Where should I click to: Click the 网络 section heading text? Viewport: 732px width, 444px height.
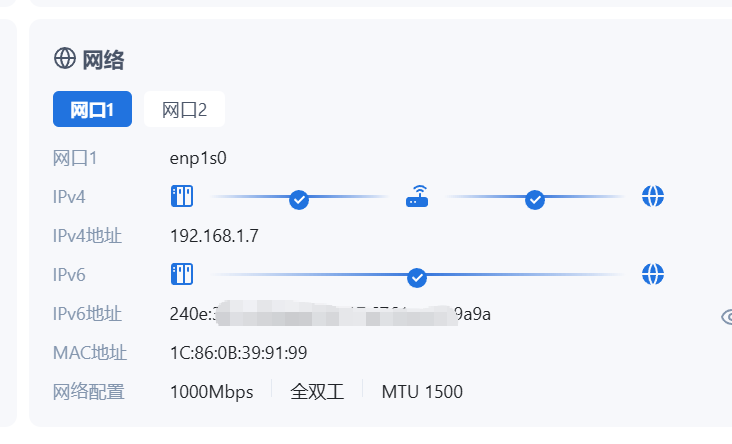tap(104, 60)
